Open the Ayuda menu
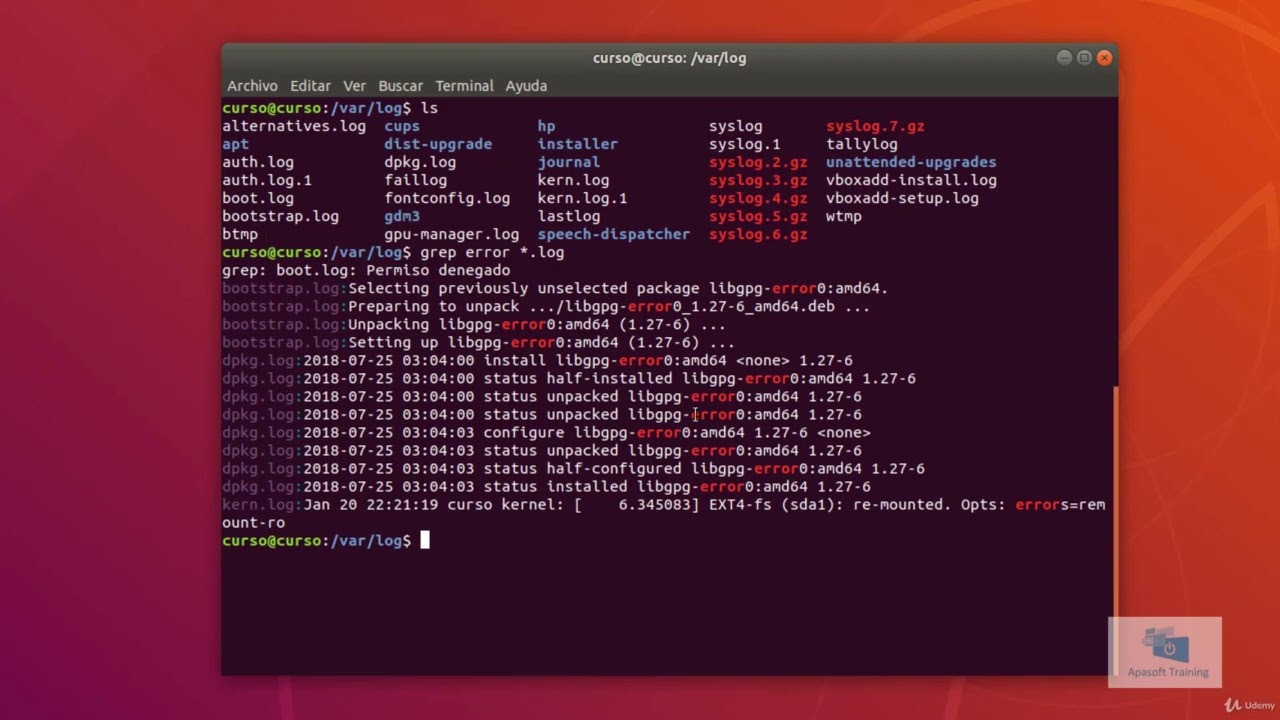 (x=526, y=86)
